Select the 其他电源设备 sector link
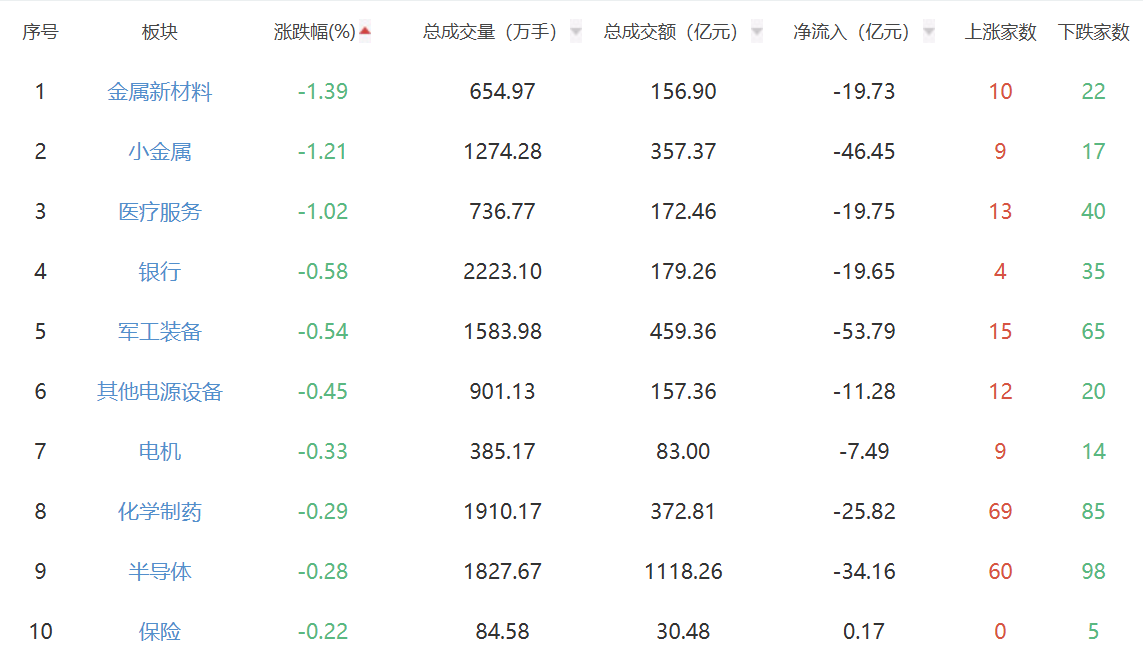 click(x=160, y=392)
